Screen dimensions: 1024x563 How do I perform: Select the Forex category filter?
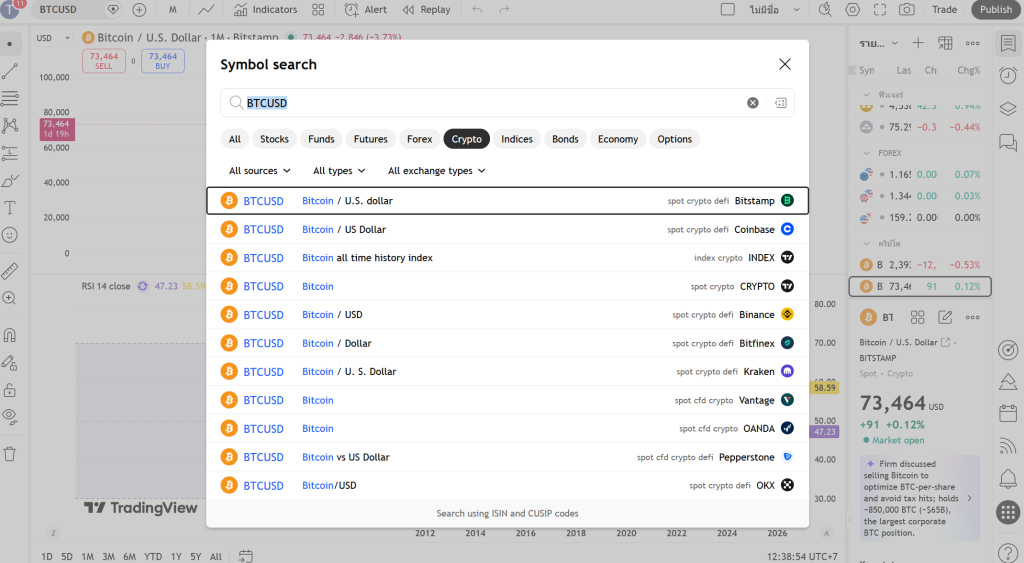[x=419, y=139]
